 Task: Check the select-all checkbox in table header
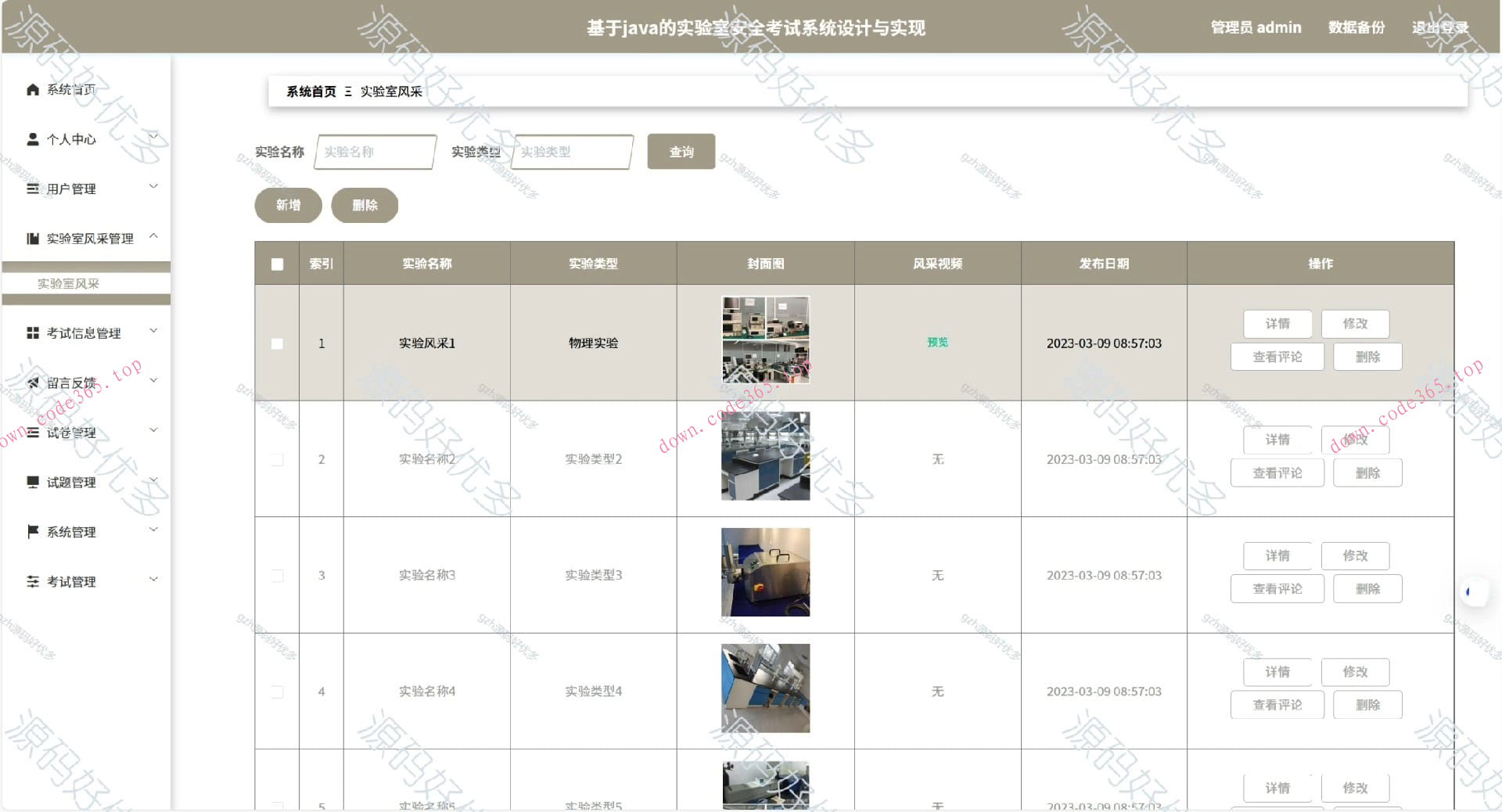tap(276, 264)
